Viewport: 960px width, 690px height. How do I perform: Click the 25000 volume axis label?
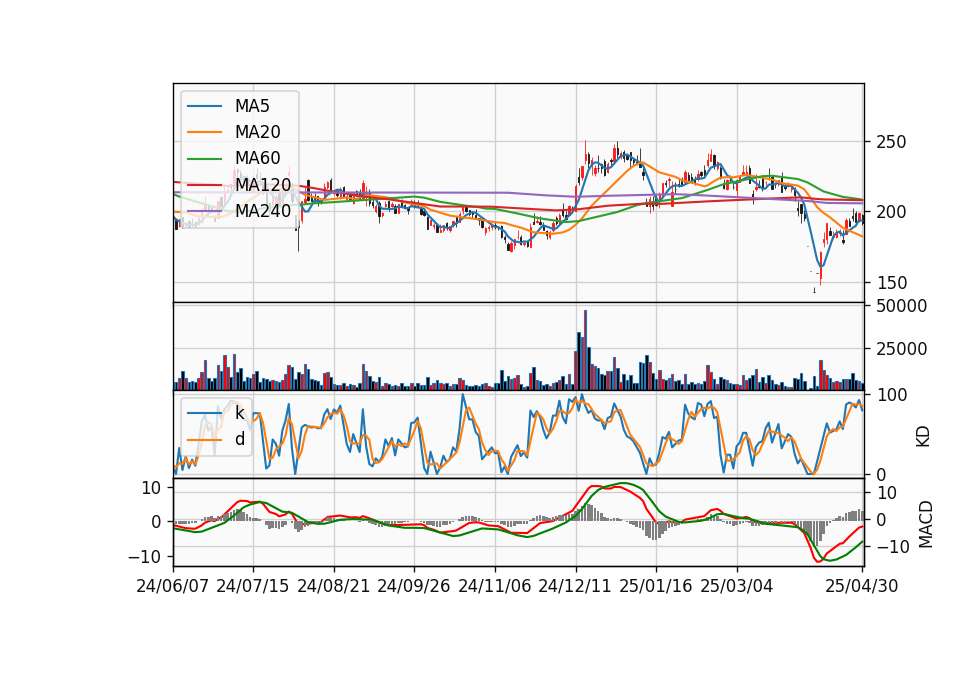tap(901, 350)
